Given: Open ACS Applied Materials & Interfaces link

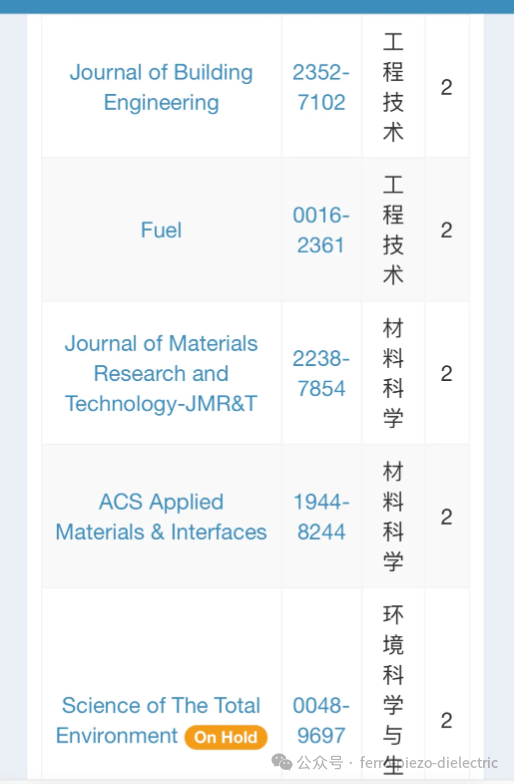Looking at the screenshot, I should (x=161, y=516).
